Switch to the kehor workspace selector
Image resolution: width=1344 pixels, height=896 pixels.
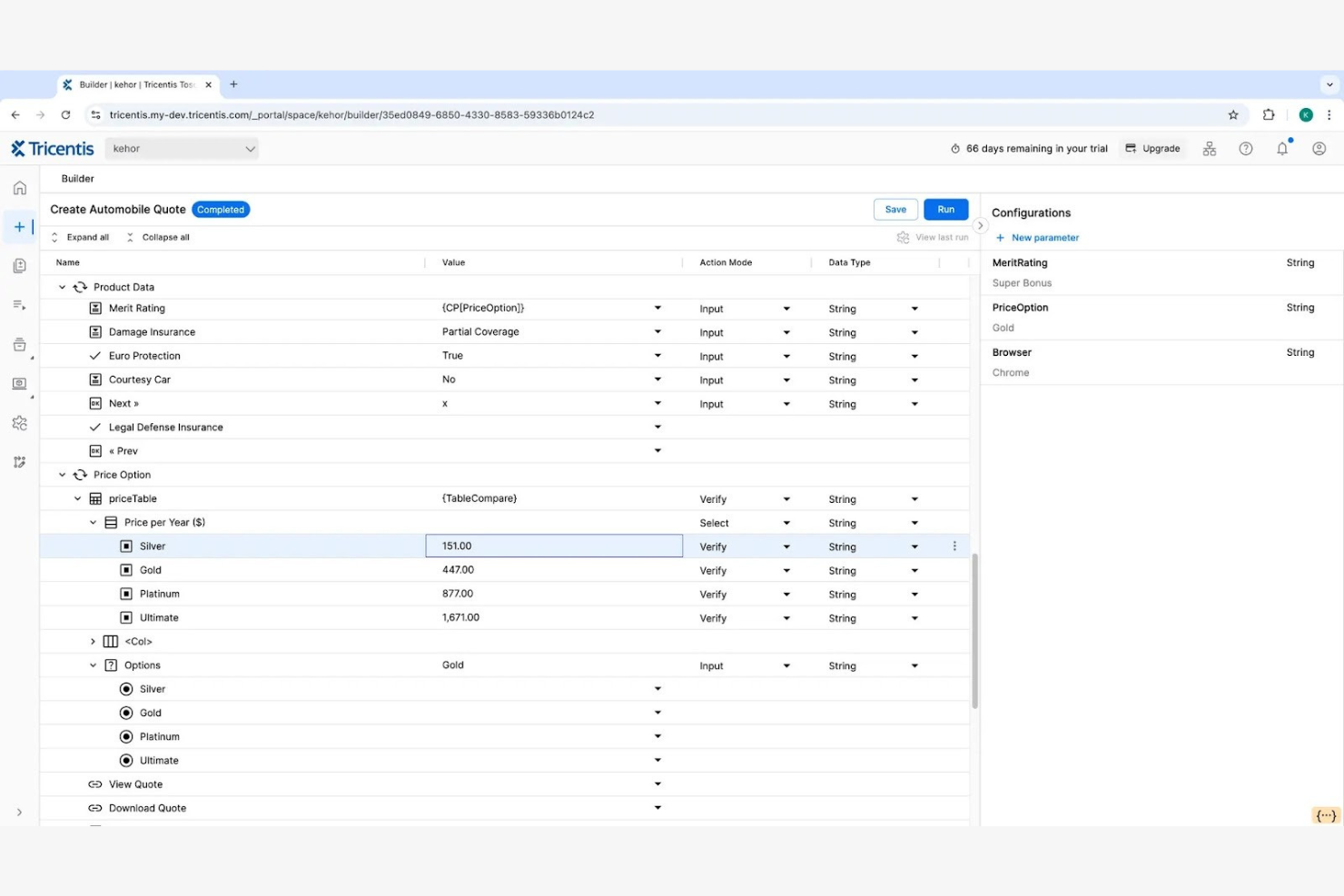(x=182, y=148)
